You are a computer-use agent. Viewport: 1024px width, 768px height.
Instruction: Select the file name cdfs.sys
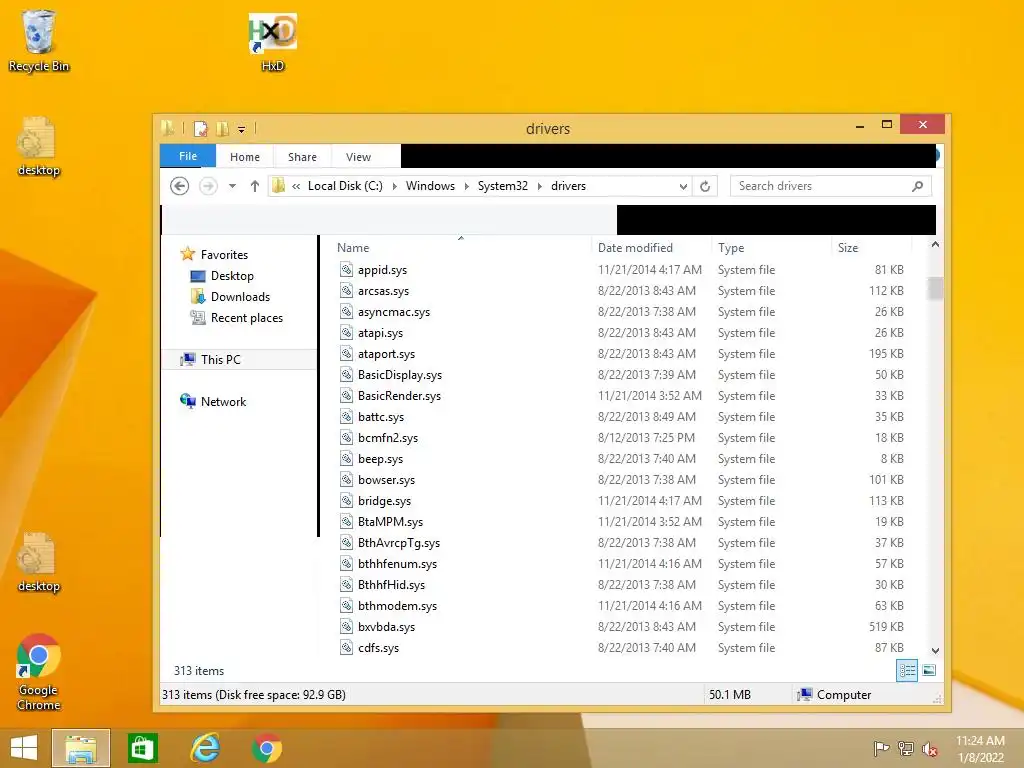tap(378, 648)
